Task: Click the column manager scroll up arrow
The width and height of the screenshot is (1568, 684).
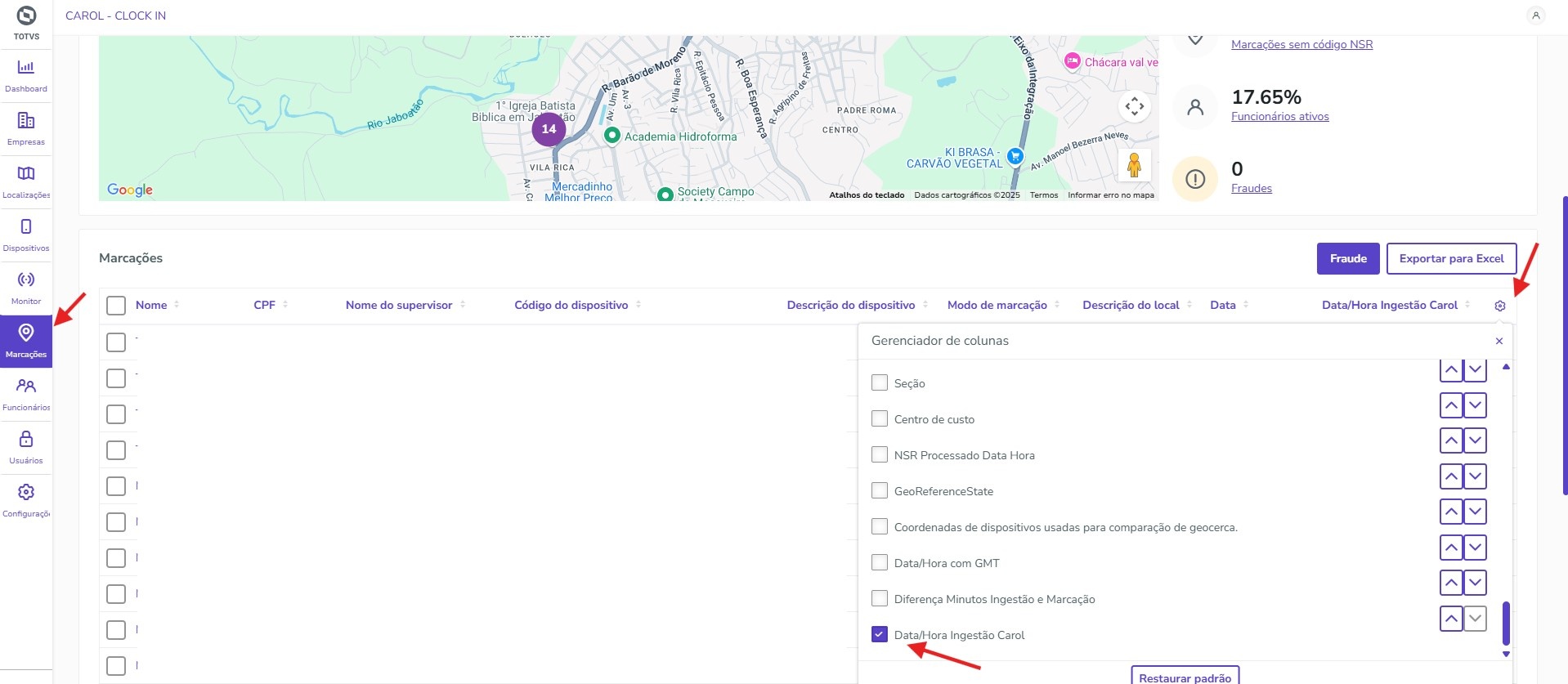Action: 1506,367
